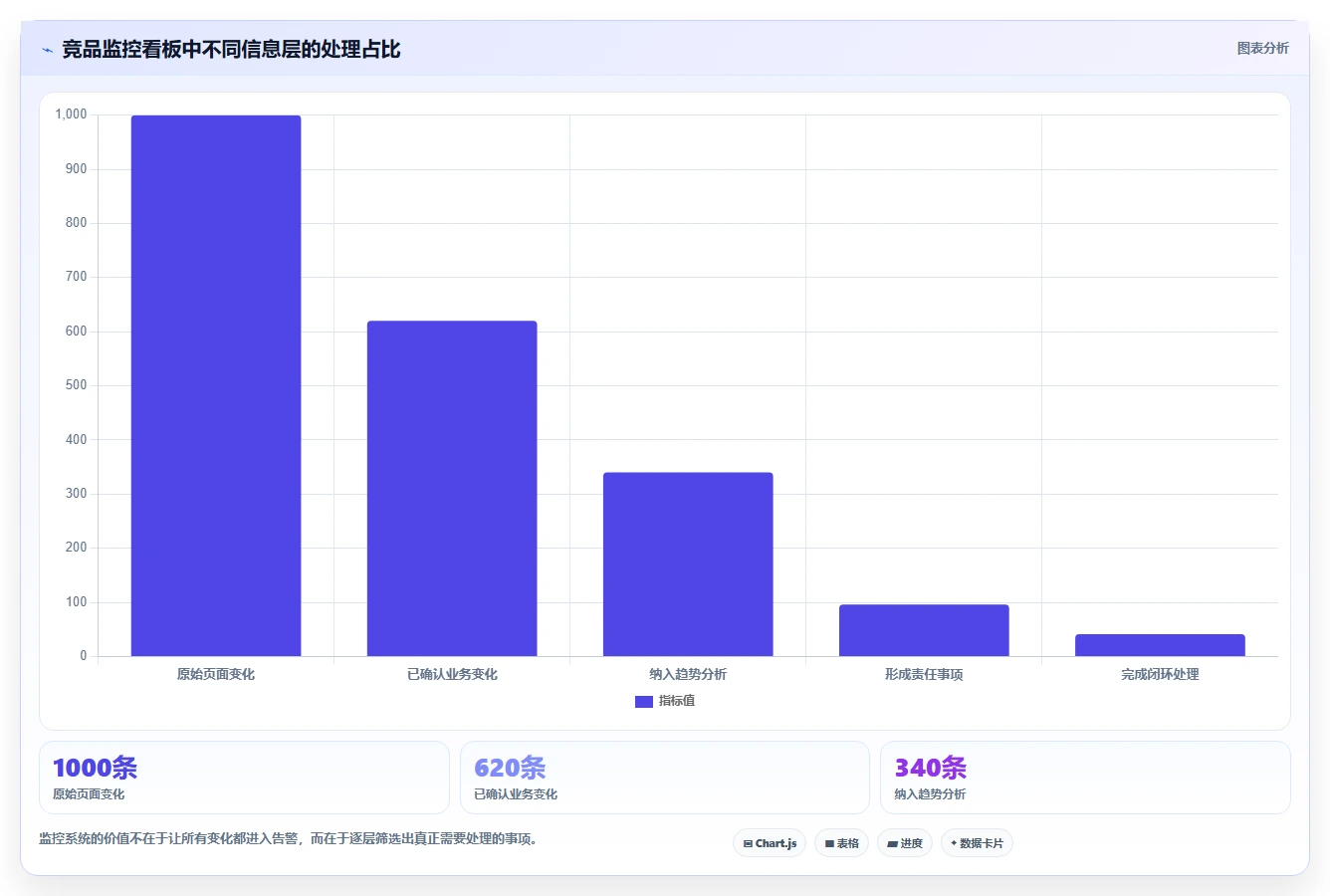Image resolution: width=1330 pixels, height=896 pixels.
Task: Click the 原始页面变化 x-axis label
Action: [x=216, y=674]
